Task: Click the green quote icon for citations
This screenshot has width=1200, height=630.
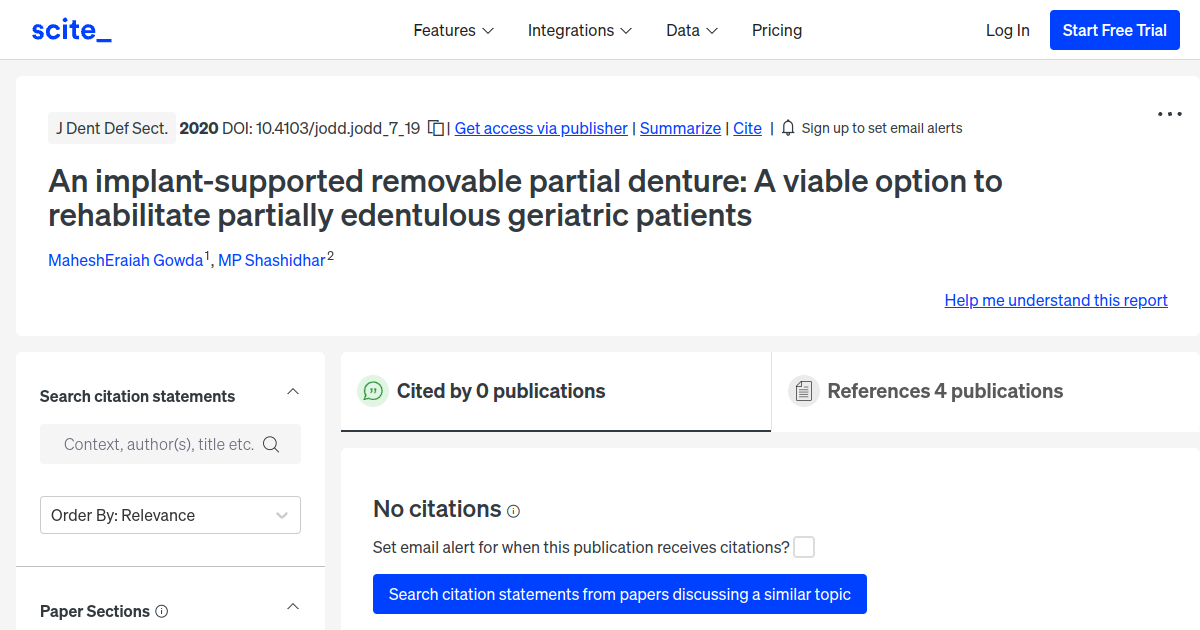Action: coord(373,391)
